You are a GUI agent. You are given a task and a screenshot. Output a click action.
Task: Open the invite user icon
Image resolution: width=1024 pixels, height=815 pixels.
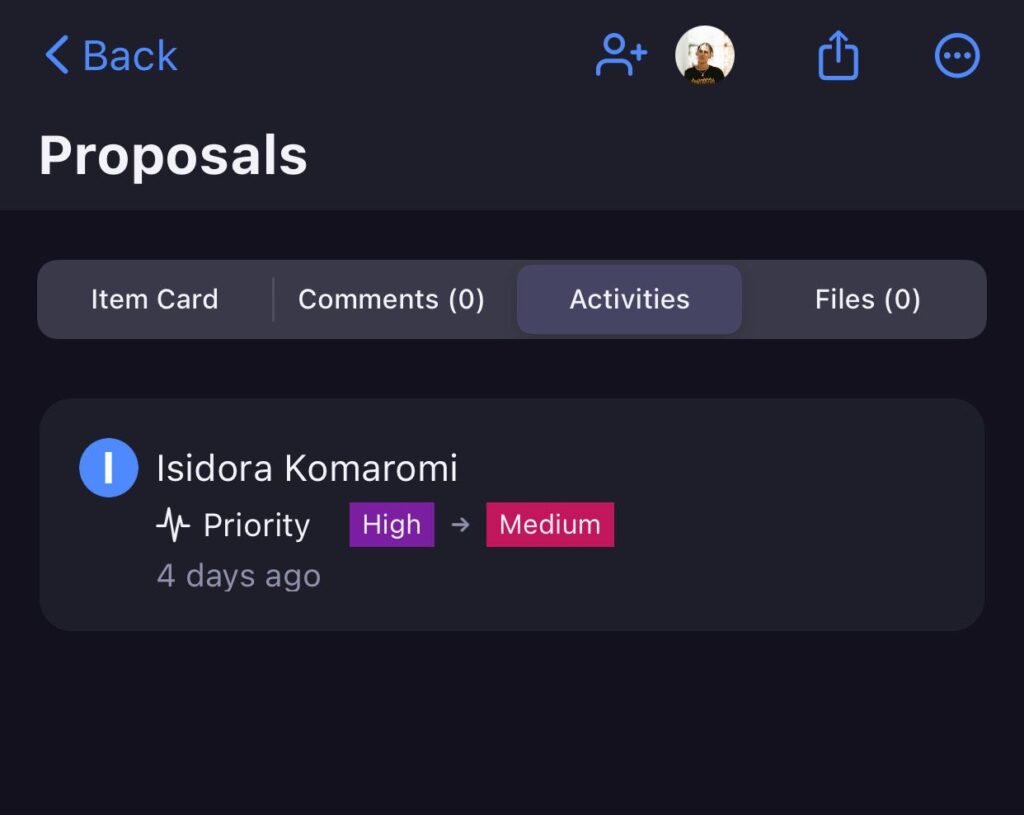[x=620, y=55]
